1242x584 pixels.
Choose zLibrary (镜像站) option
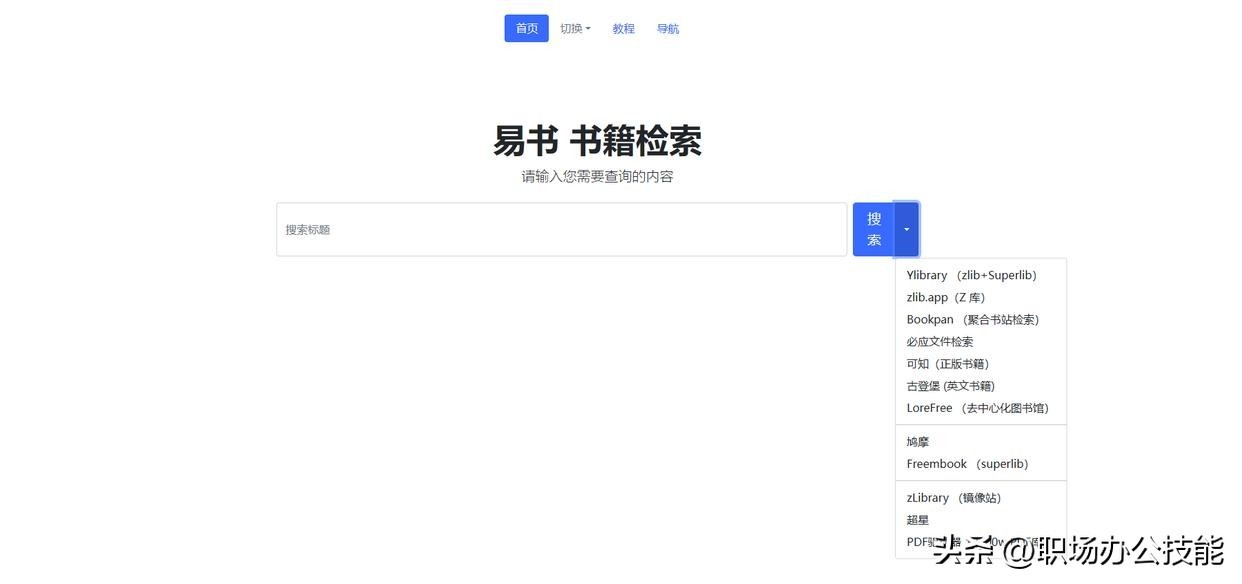[953, 498]
